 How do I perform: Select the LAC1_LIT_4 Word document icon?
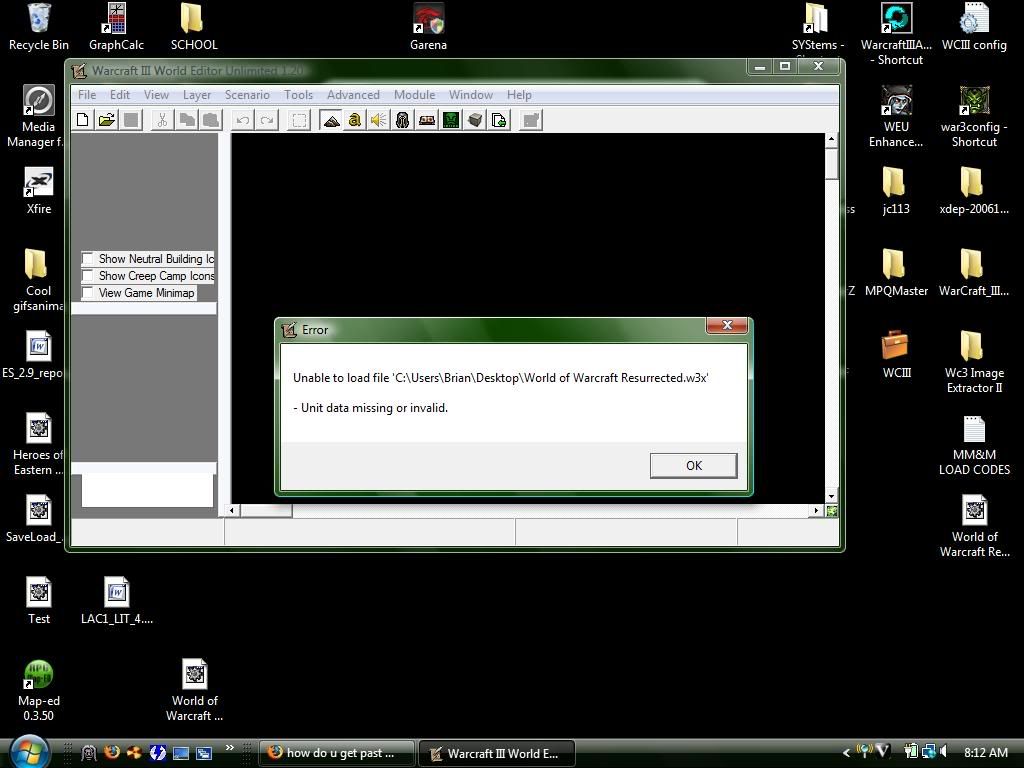click(x=116, y=601)
